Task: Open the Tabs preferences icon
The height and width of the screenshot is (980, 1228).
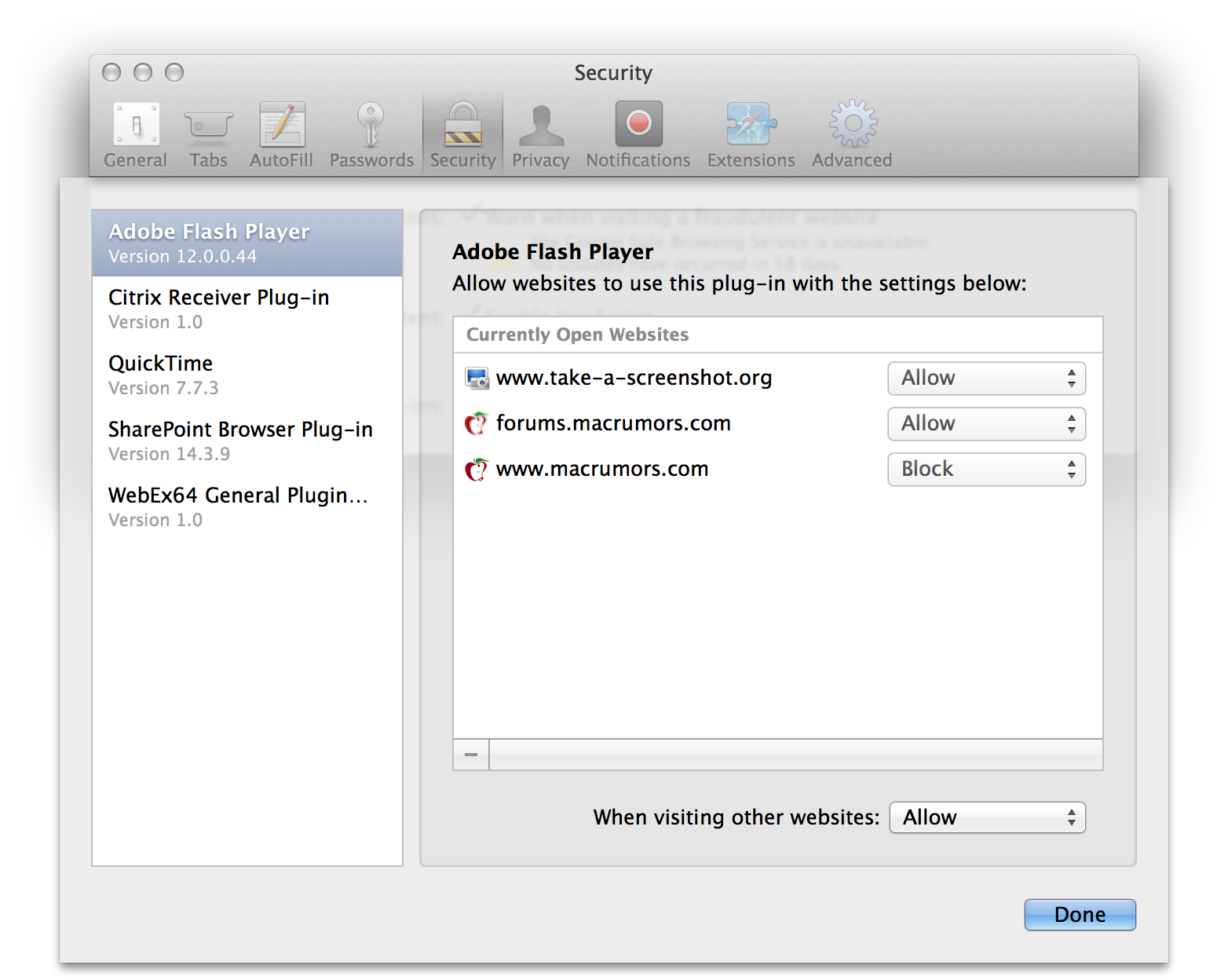Action: 208,126
